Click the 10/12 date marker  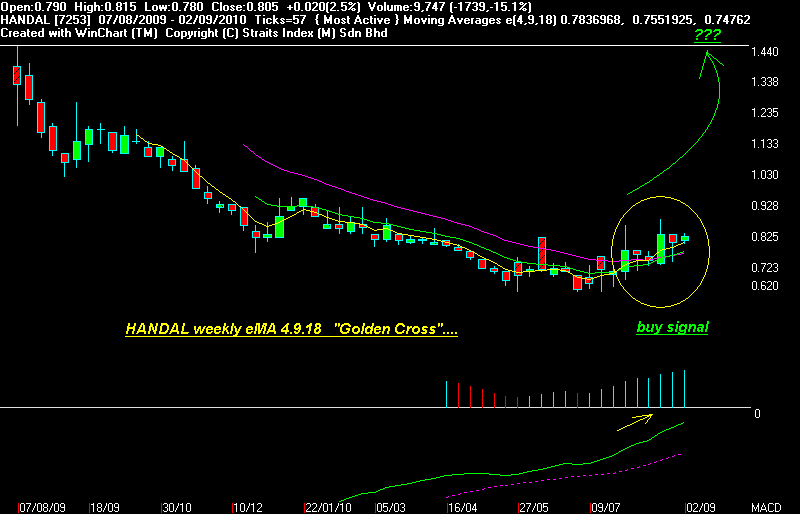[x=248, y=508]
